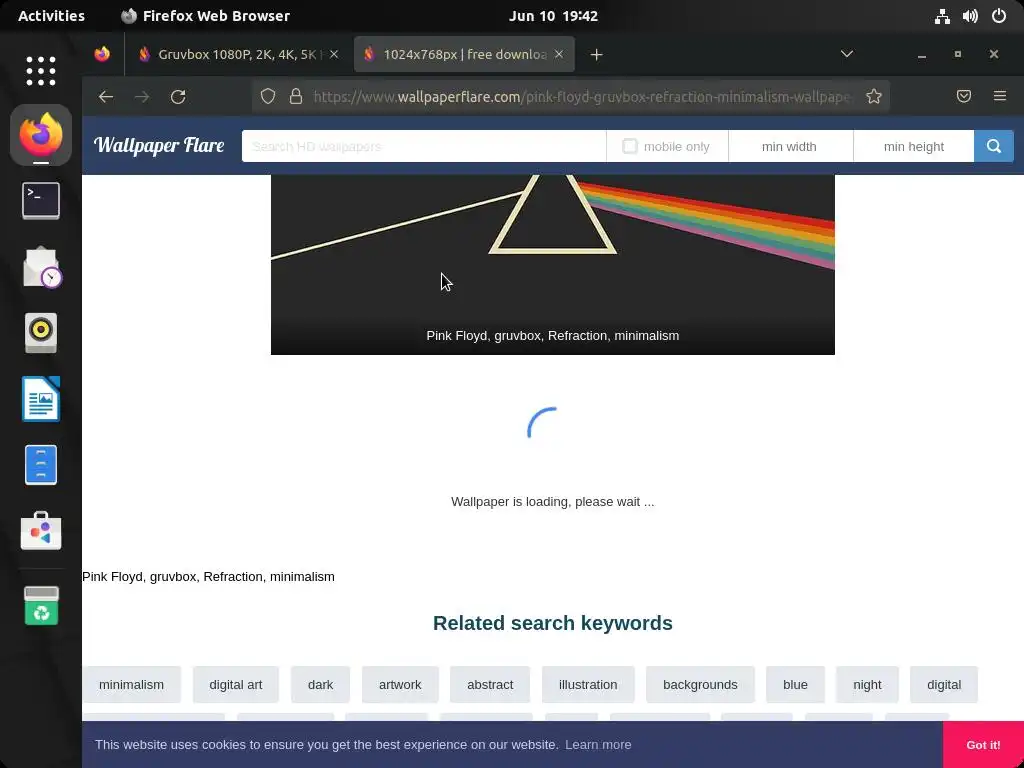
Task: Go back to the previous page
Action: [x=106, y=97]
